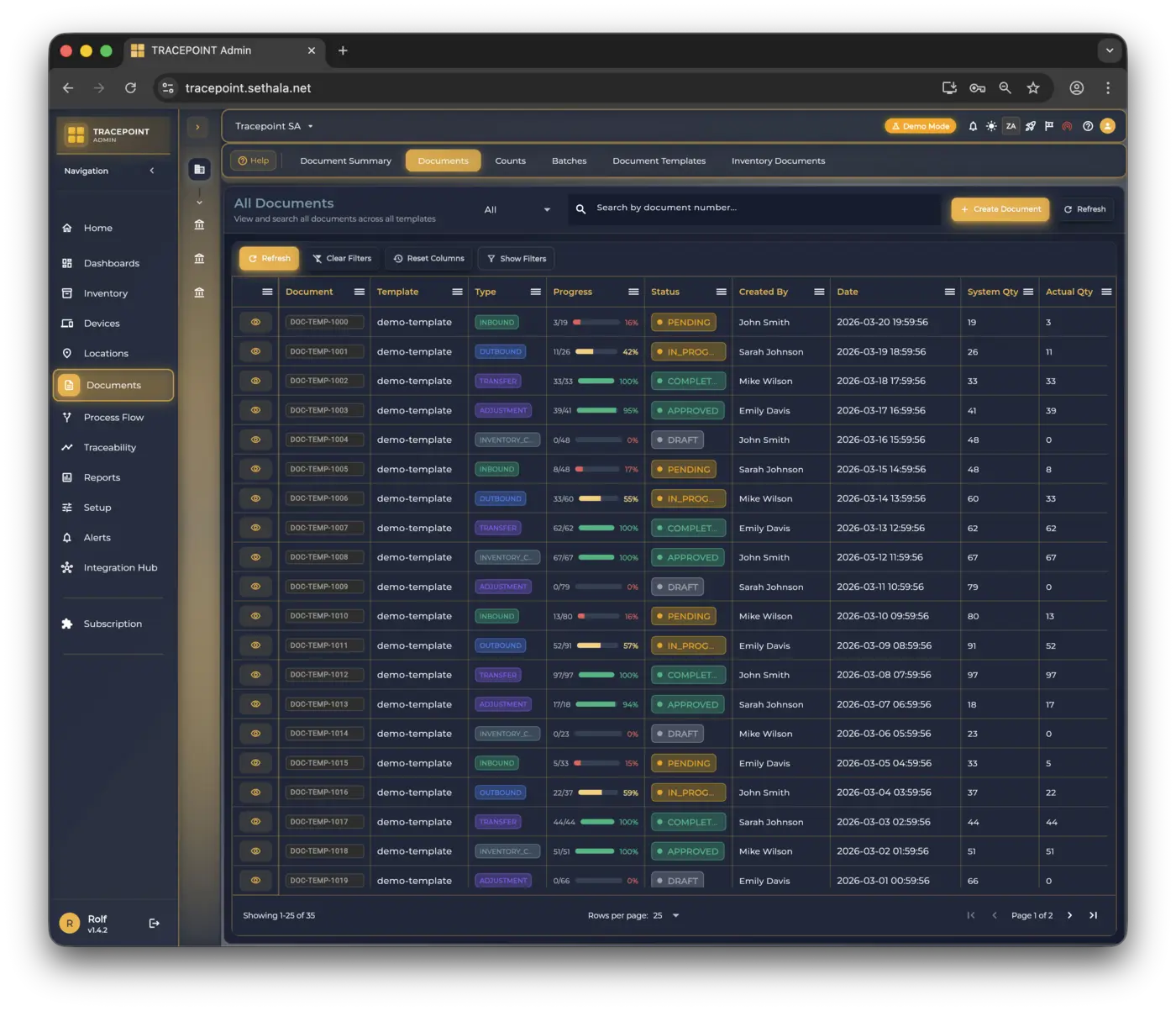Click the logout icon beside Rolf
1176x1011 pixels.
click(x=154, y=923)
